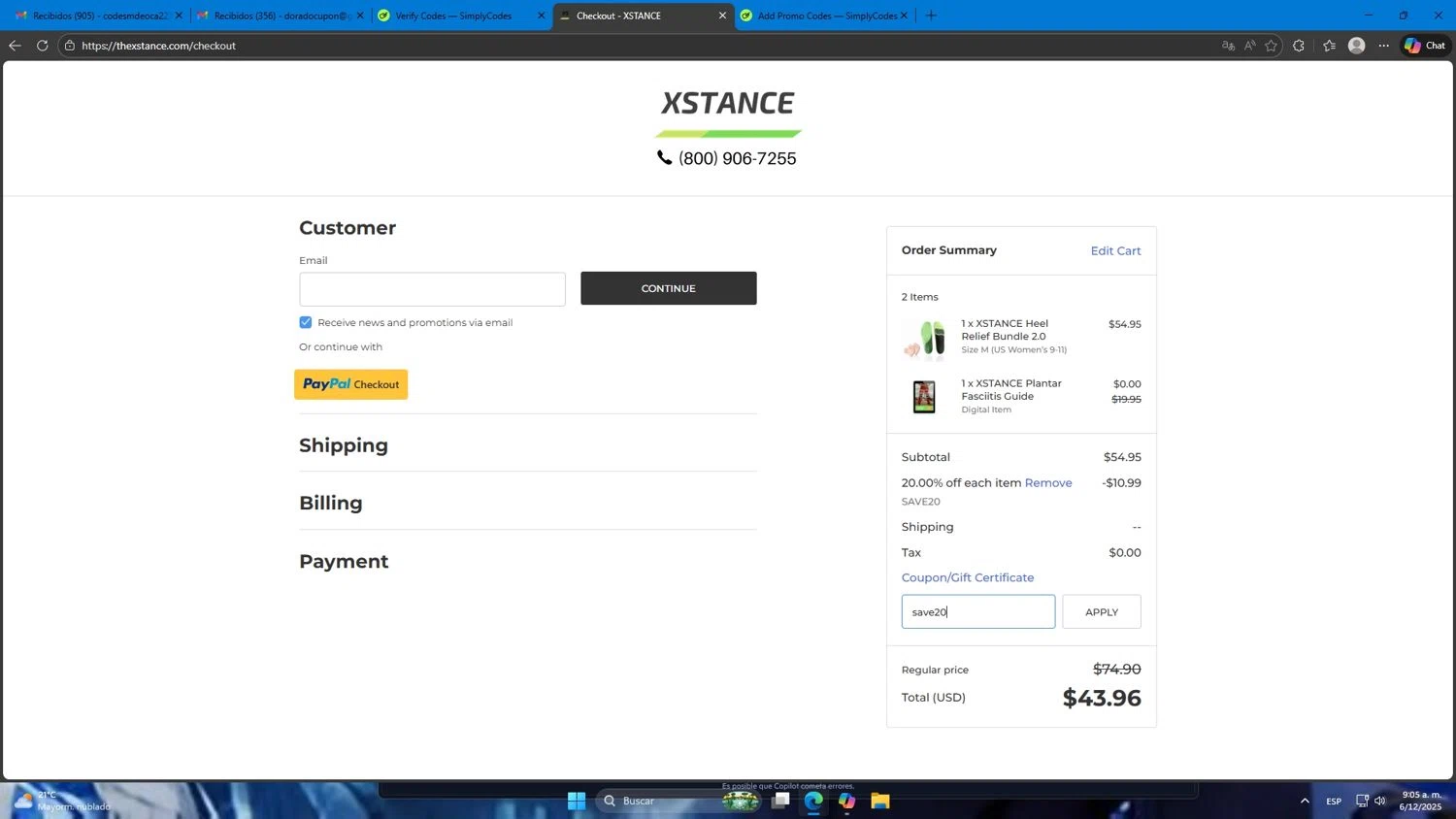Image resolution: width=1456 pixels, height=819 pixels.
Task: Focus the coupon code input field
Action: 978,611
